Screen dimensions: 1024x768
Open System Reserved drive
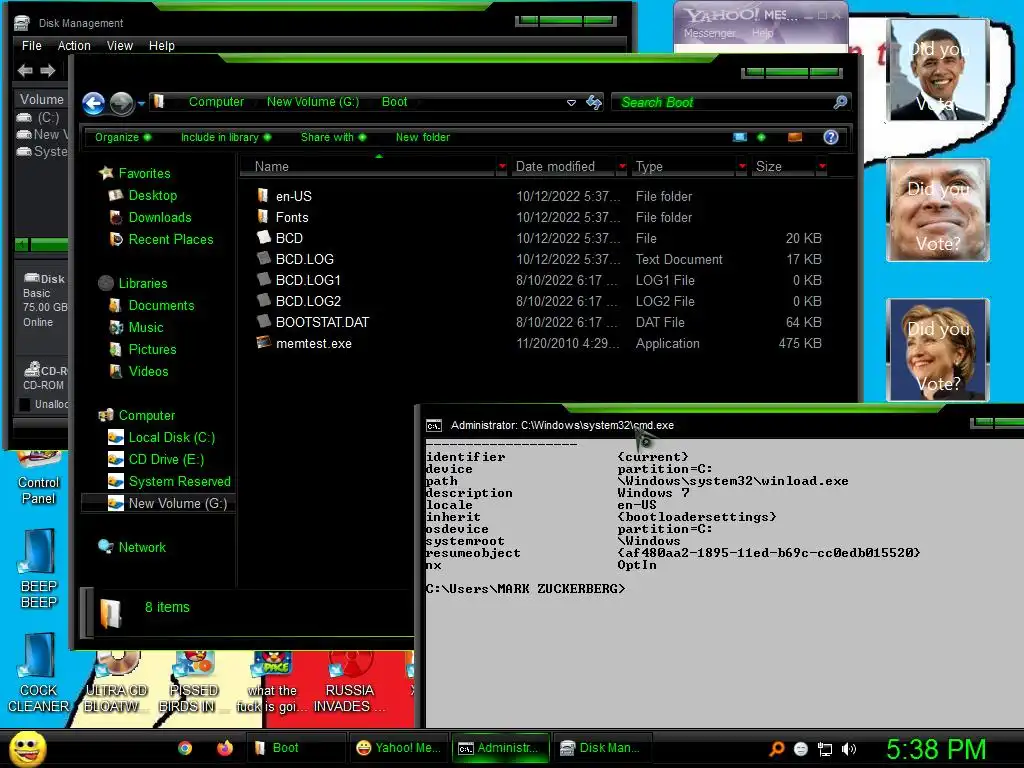(179, 481)
